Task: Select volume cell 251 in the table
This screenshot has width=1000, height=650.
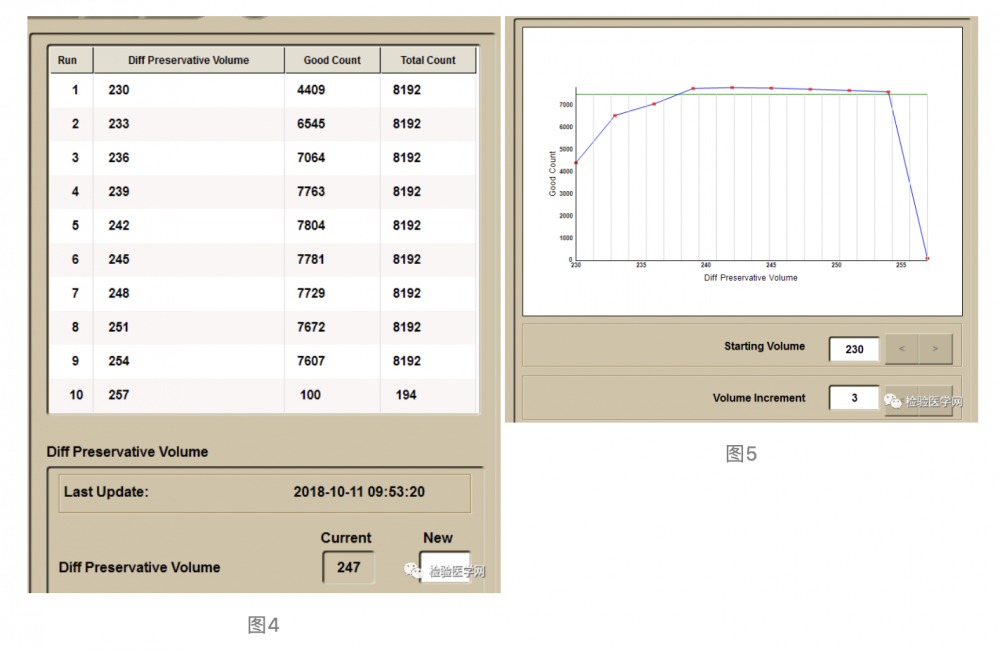Action: (119, 327)
